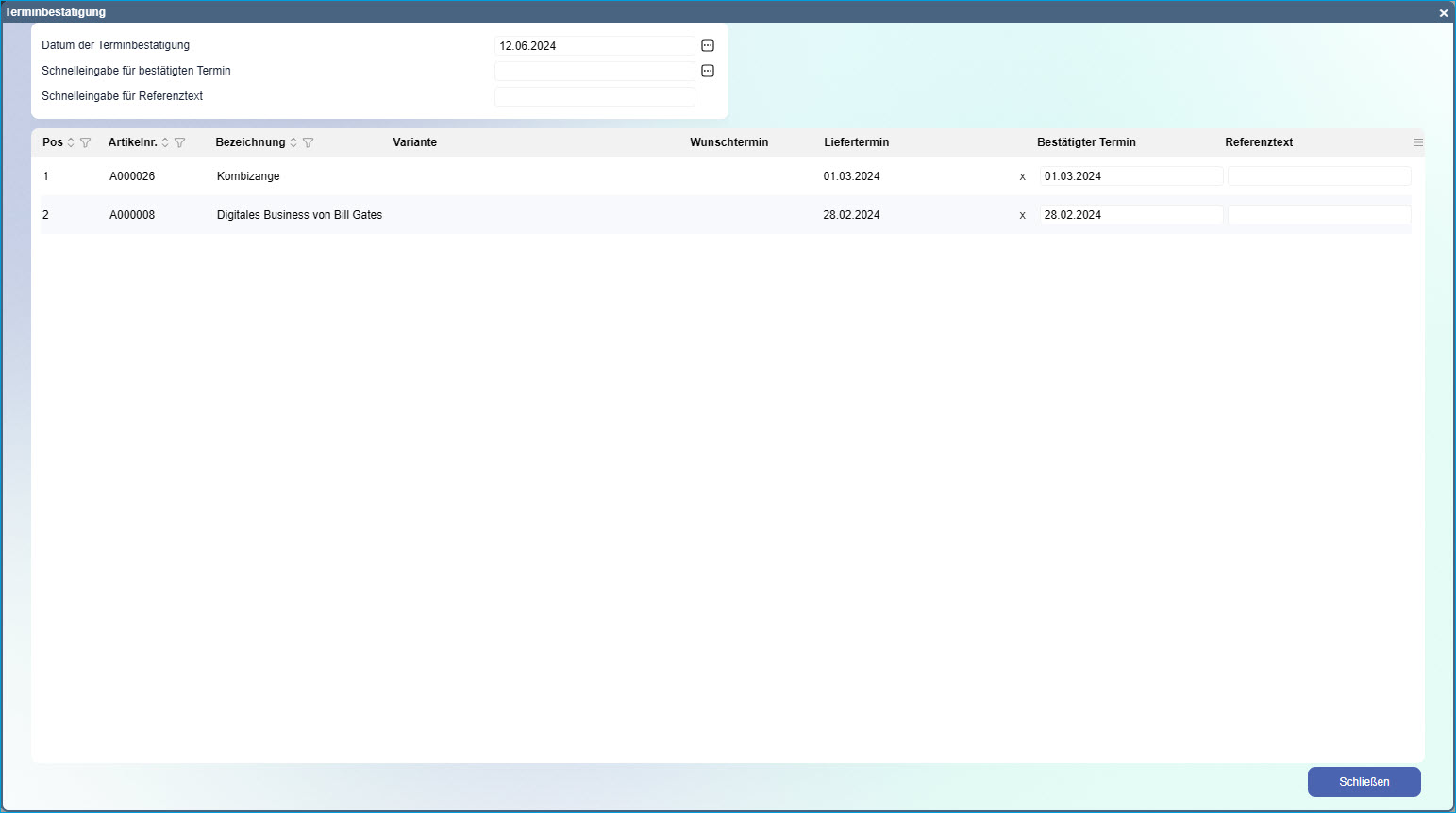The height and width of the screenshot is (813, 1456).
Task: Close the Terminbestätigung dialog window
Action: point(1443,13)
